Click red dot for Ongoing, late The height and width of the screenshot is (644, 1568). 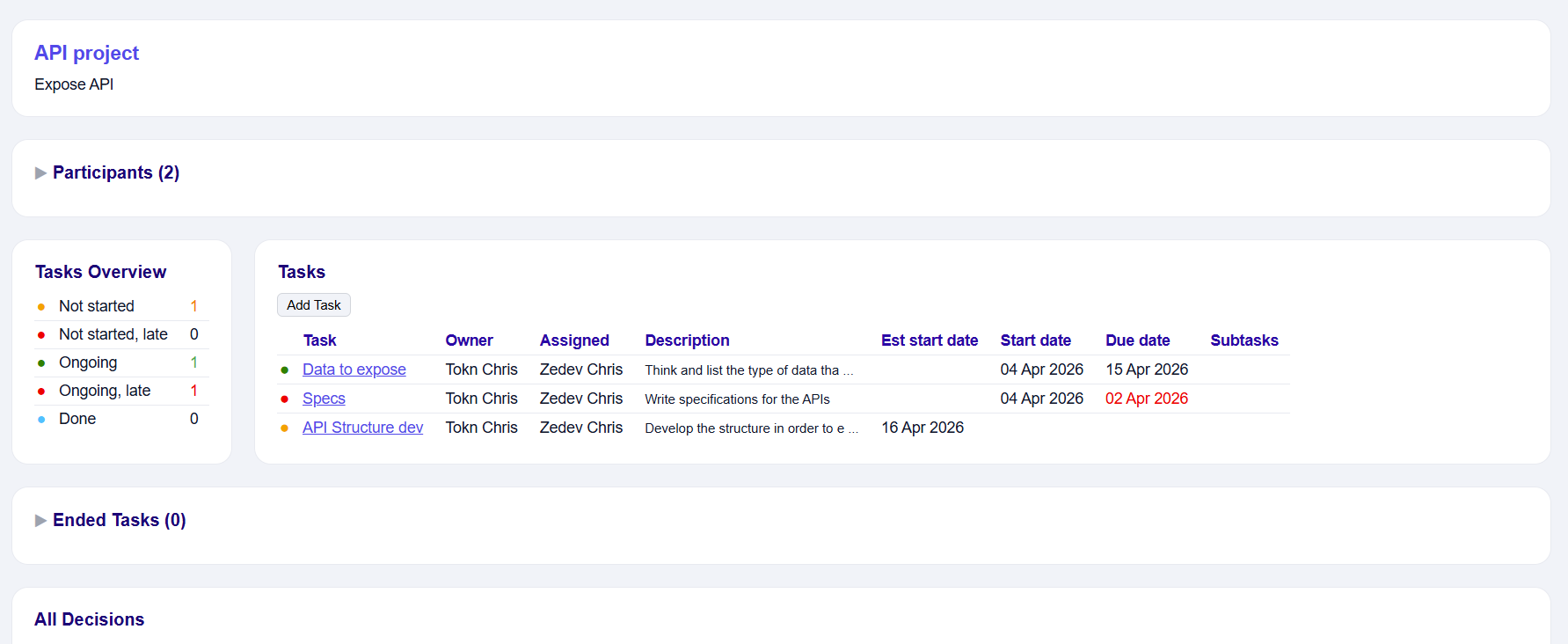click(41, 392)
